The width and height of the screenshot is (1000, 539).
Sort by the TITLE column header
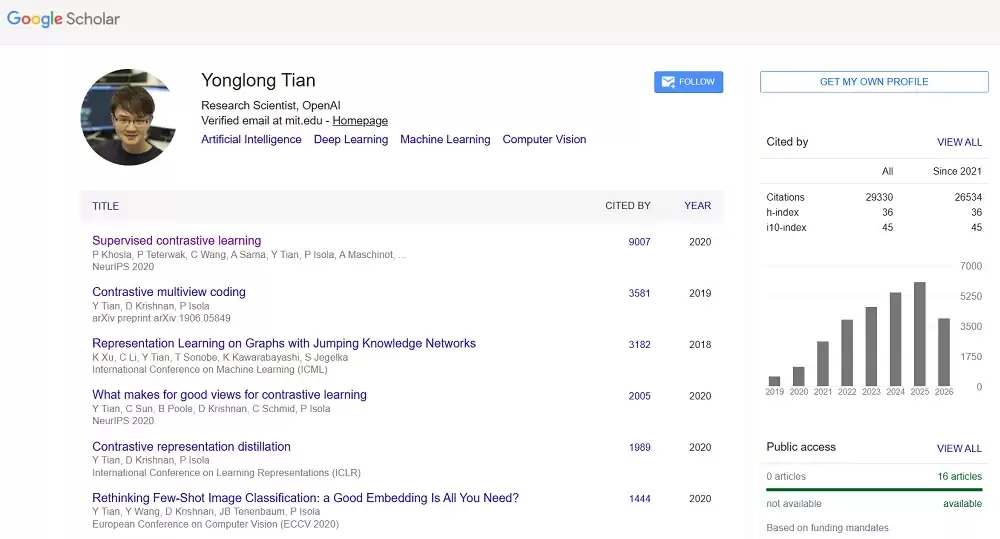pos(105,206)
